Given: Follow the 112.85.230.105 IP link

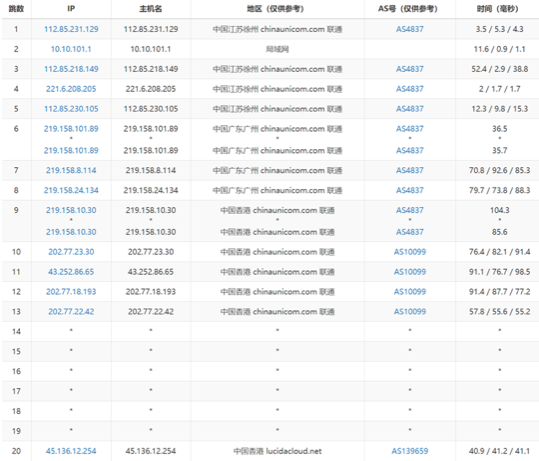Looking at the screenshot, I should [x=71, y=109].
